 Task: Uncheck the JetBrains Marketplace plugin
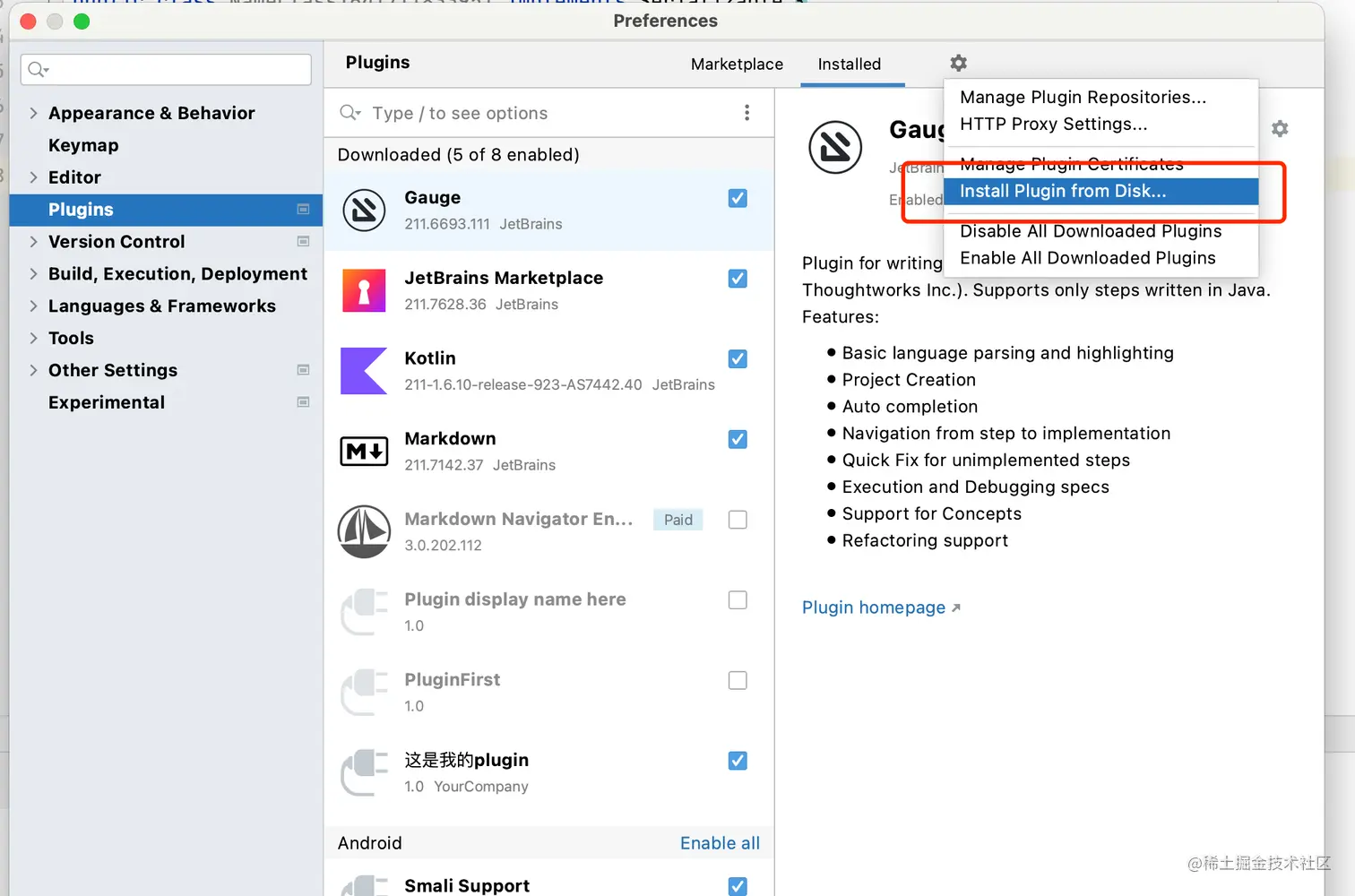click(x=738, y=279)
